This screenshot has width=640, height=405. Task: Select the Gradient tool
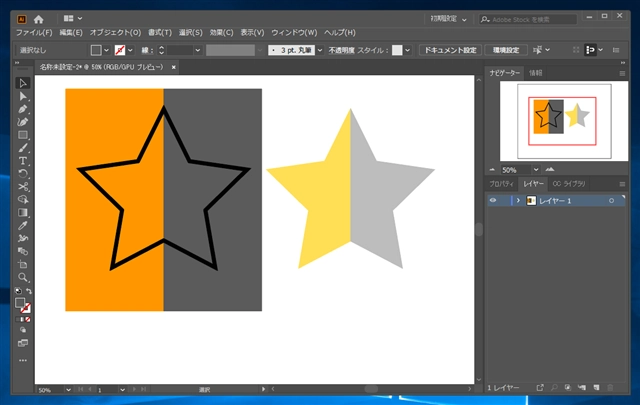[x=23, y=212]
